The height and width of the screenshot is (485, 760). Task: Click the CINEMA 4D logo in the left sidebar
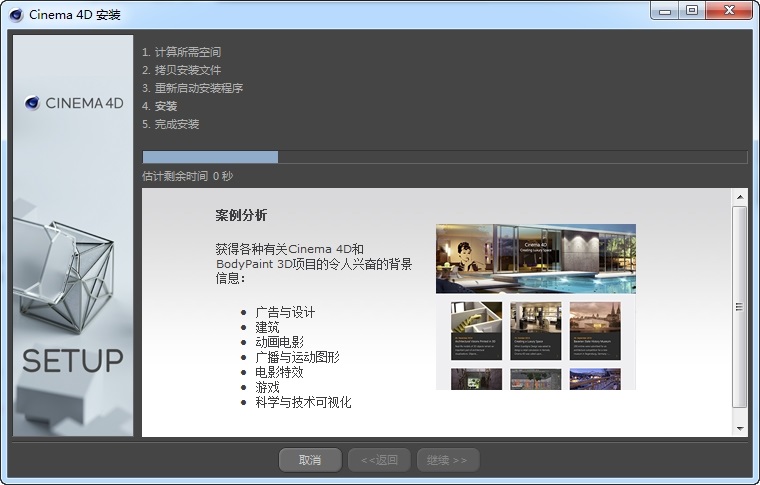(x=74, y=102)
